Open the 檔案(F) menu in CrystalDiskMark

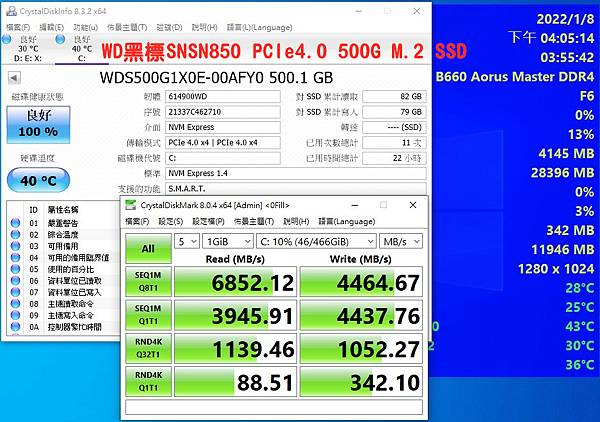[137, 222]
